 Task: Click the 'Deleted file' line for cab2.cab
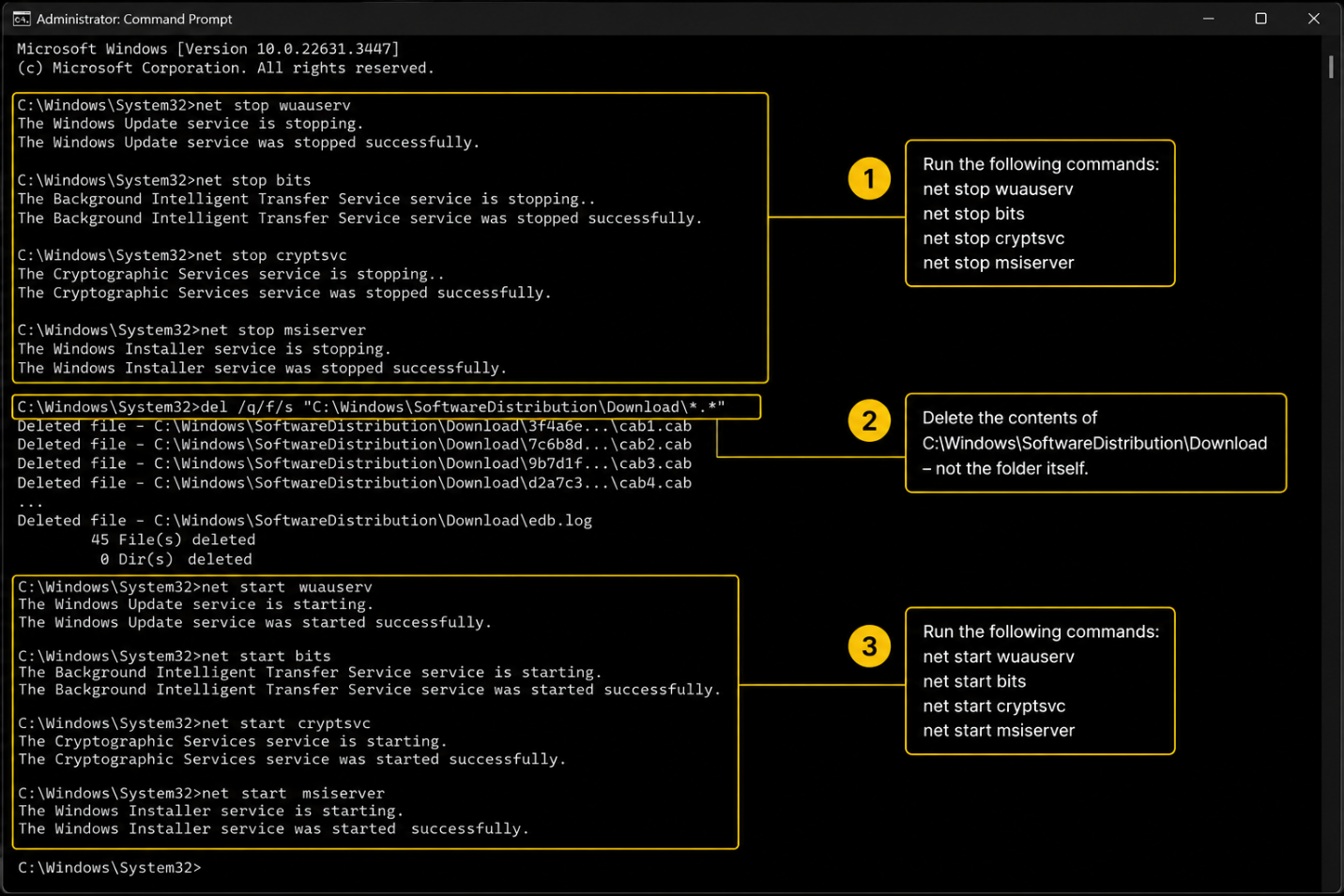(354, 445)
